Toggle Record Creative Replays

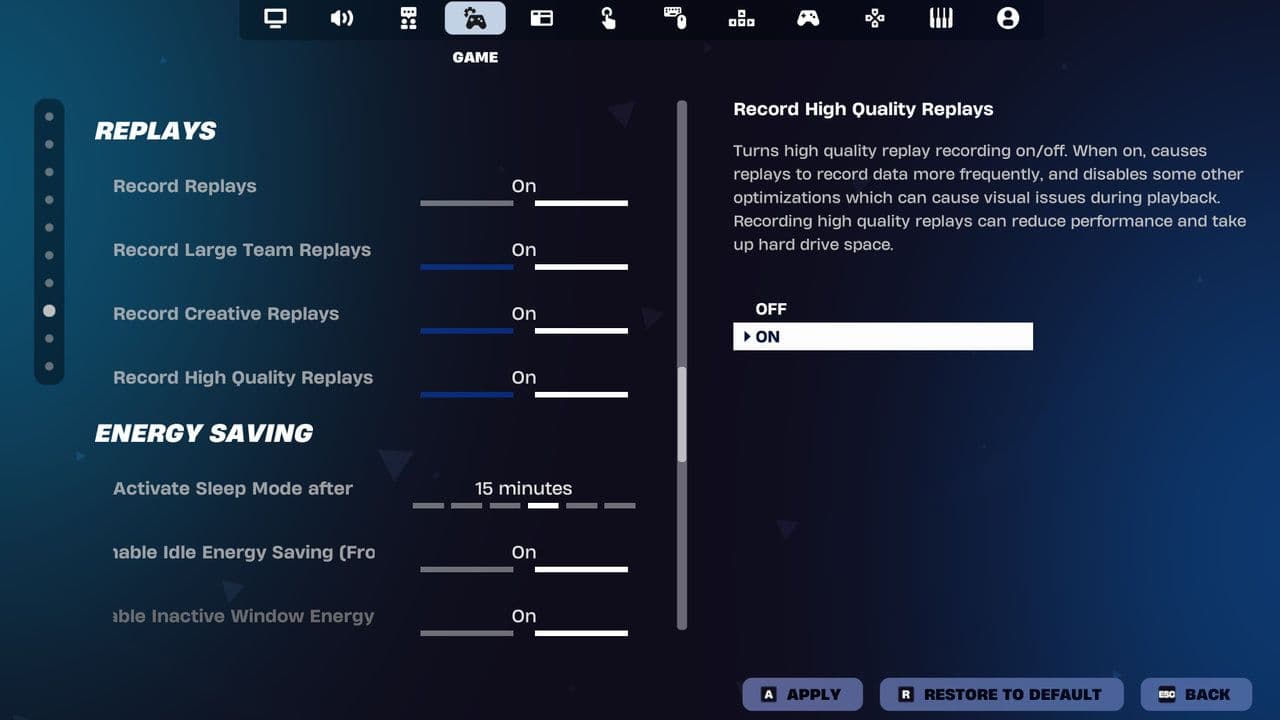pos(524,319)
